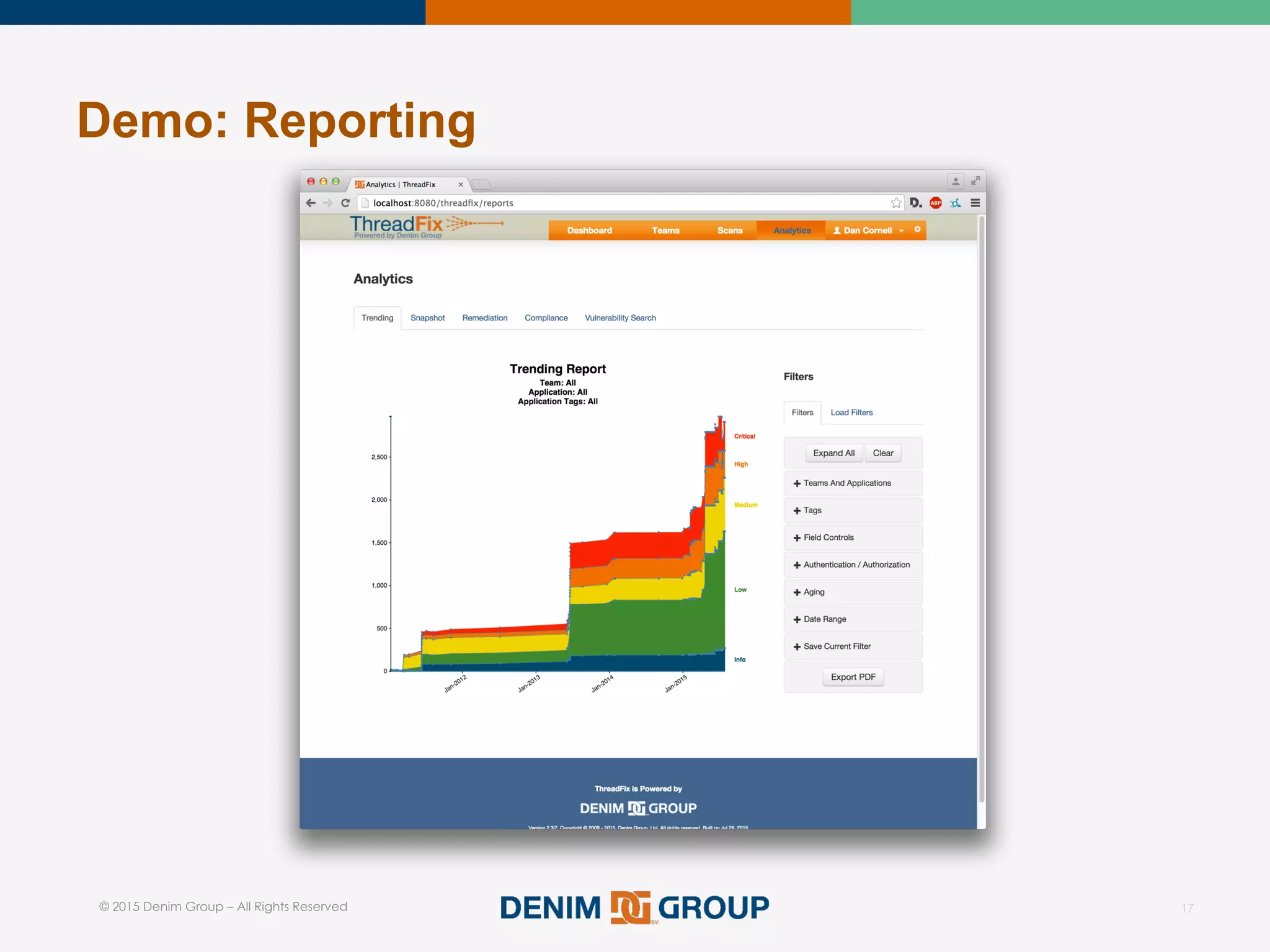Click the browser back arrow
Viewport: 1270px width, 952px height.
[311, 203]
